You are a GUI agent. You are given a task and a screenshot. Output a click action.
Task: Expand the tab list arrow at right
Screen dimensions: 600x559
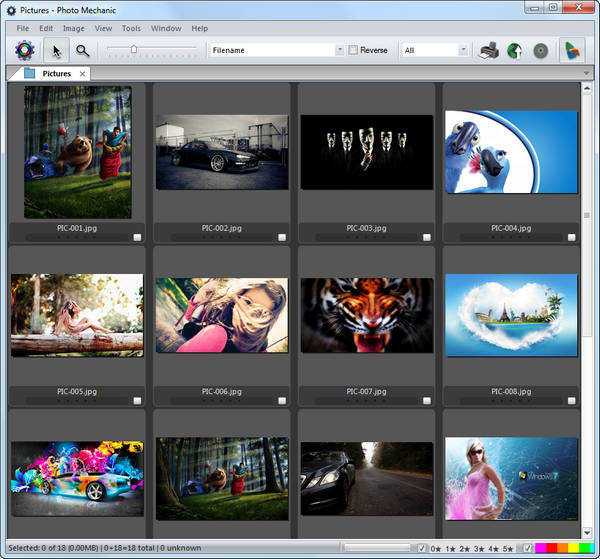[x=587, y=73]
